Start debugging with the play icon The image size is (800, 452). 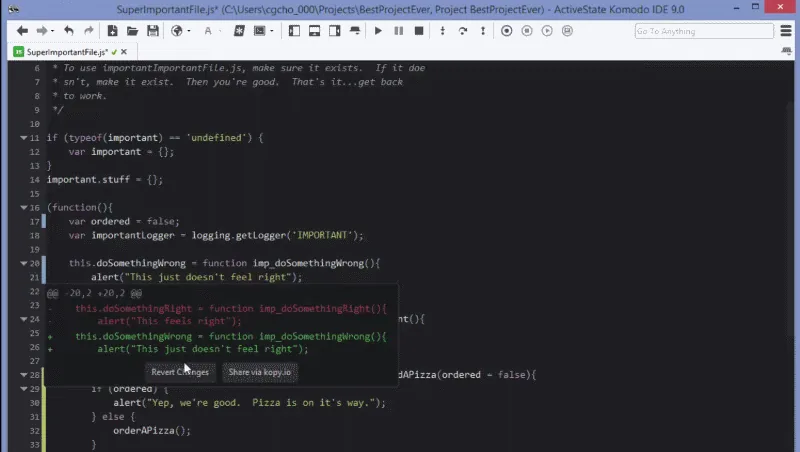[x=378, y=31]
